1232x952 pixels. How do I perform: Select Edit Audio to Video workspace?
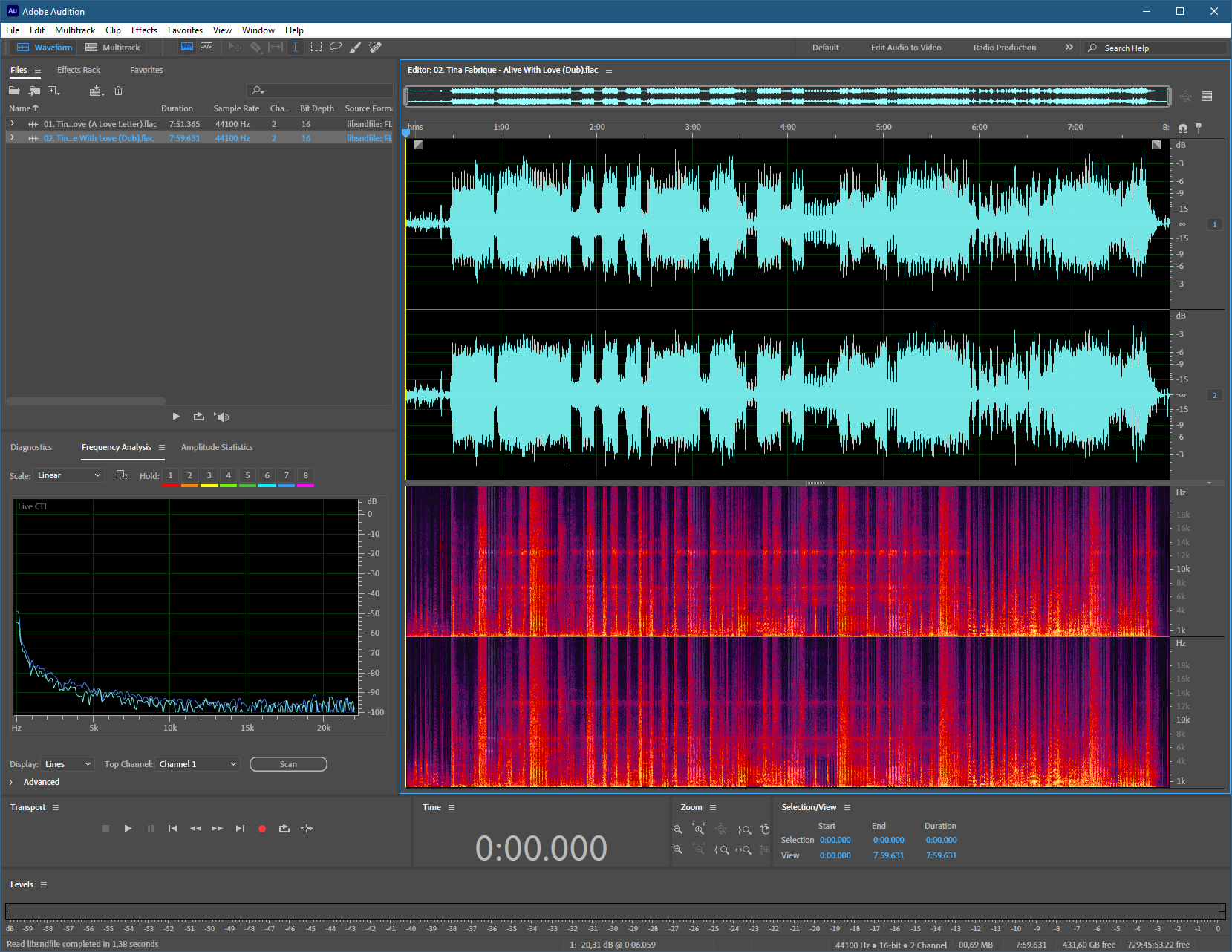point(906,48)
